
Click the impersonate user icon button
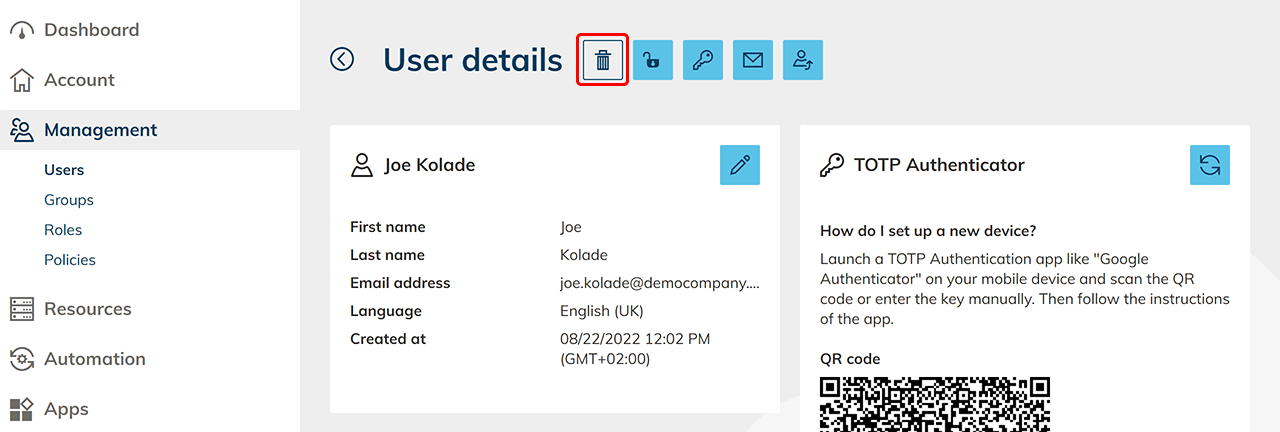pos(803,60)
